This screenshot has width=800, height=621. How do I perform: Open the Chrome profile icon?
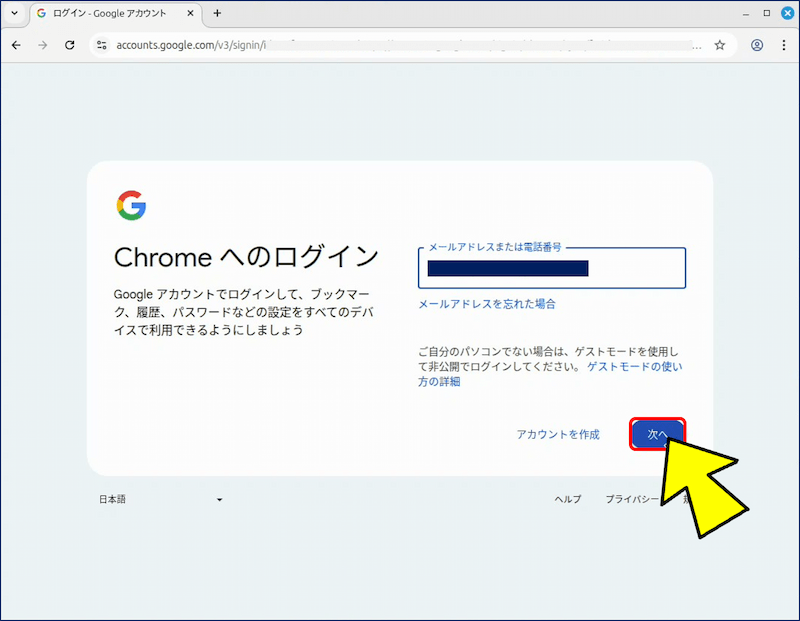(757, 45)
